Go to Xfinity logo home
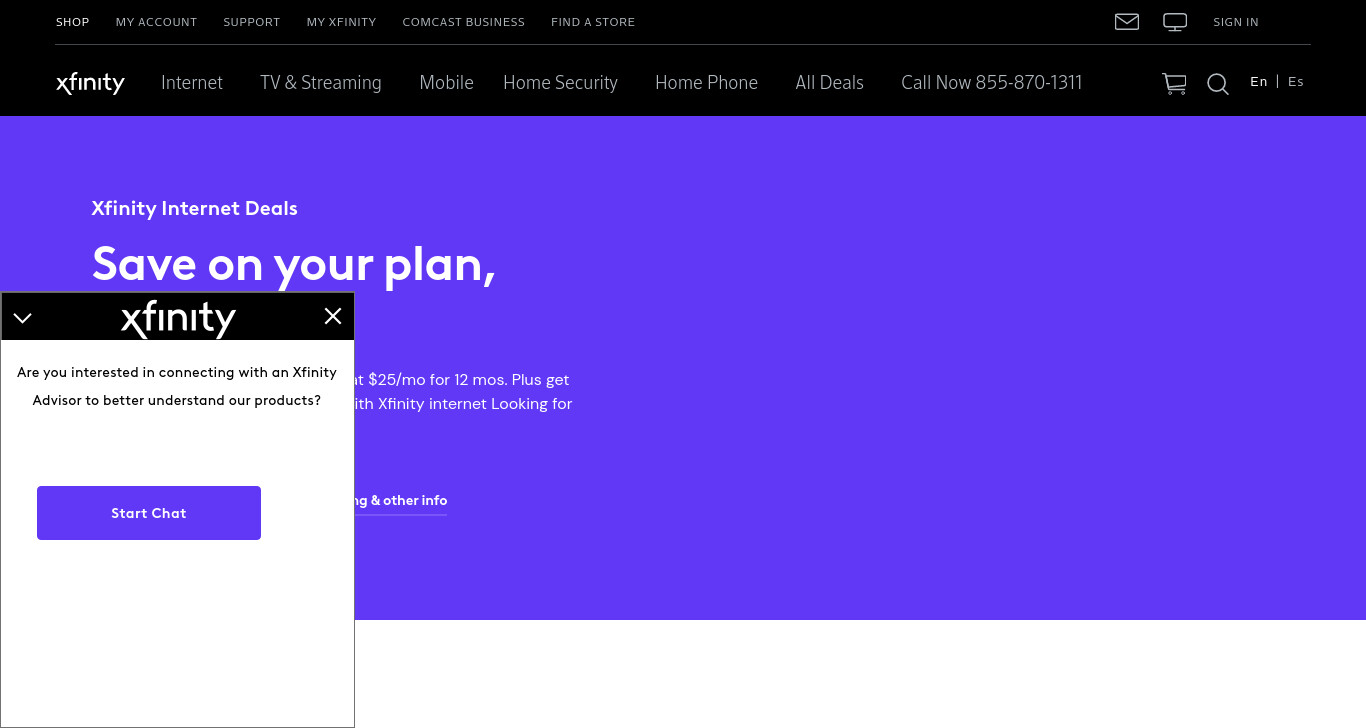Image resolution: width=1366 pixels, height=728 pixels. [90, 83]
